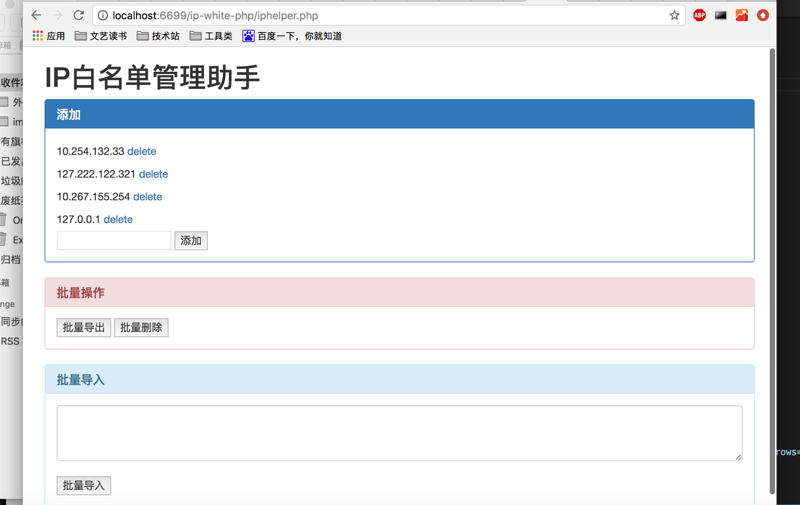Click the red upward arrow extension icon
The height and width of the screenshot is (505, 800).
pyautogui.click(x=762, y=15)
